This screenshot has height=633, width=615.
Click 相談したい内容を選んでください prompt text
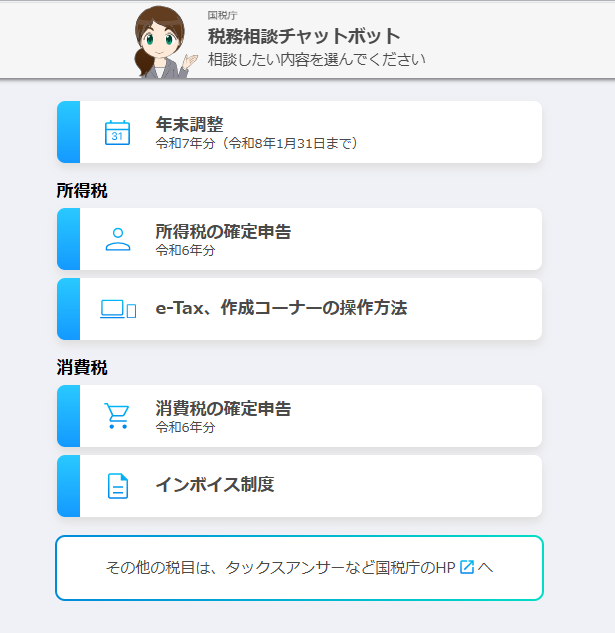point(316,59)
